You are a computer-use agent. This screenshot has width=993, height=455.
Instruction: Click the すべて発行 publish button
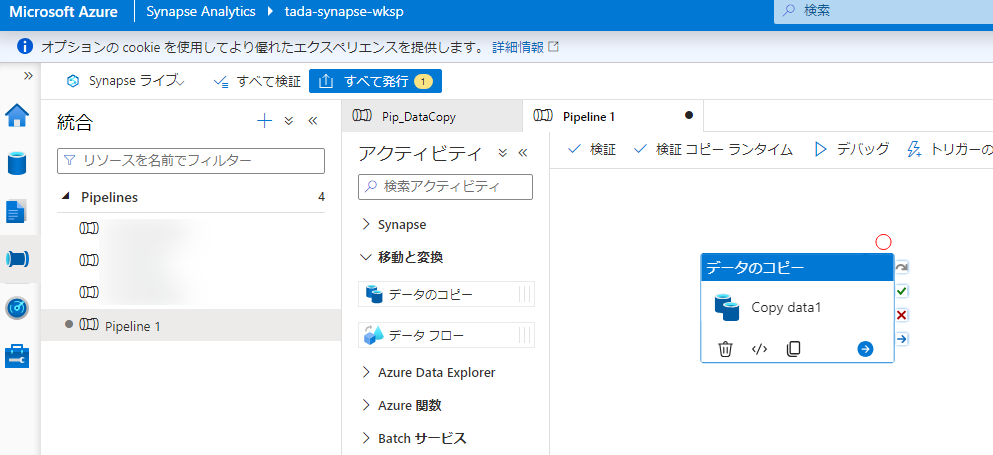click(x=375, y=81)
